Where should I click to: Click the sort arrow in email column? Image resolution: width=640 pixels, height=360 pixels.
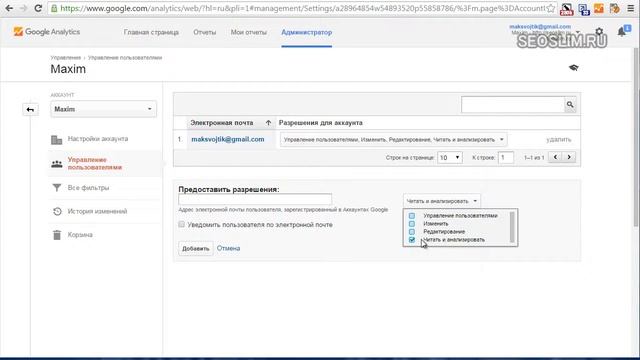268,123
